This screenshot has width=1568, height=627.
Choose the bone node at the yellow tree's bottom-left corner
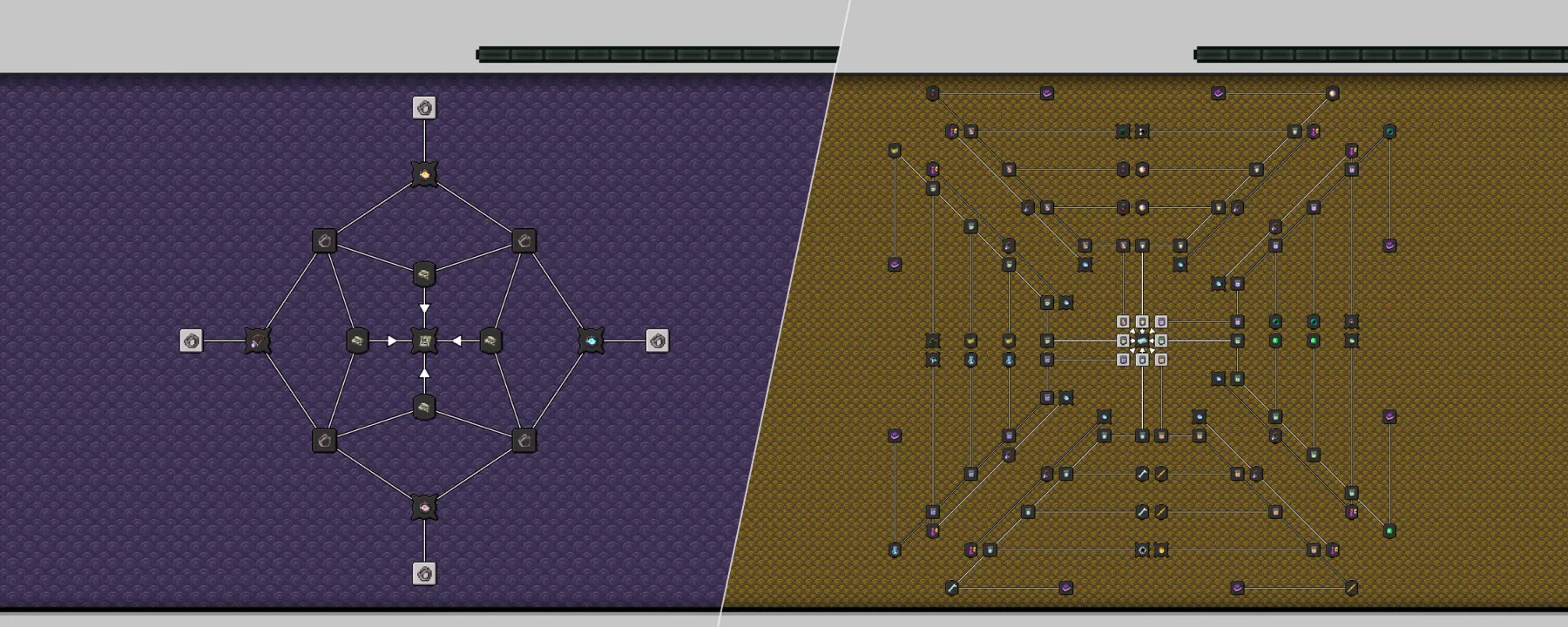coord(952,589)
